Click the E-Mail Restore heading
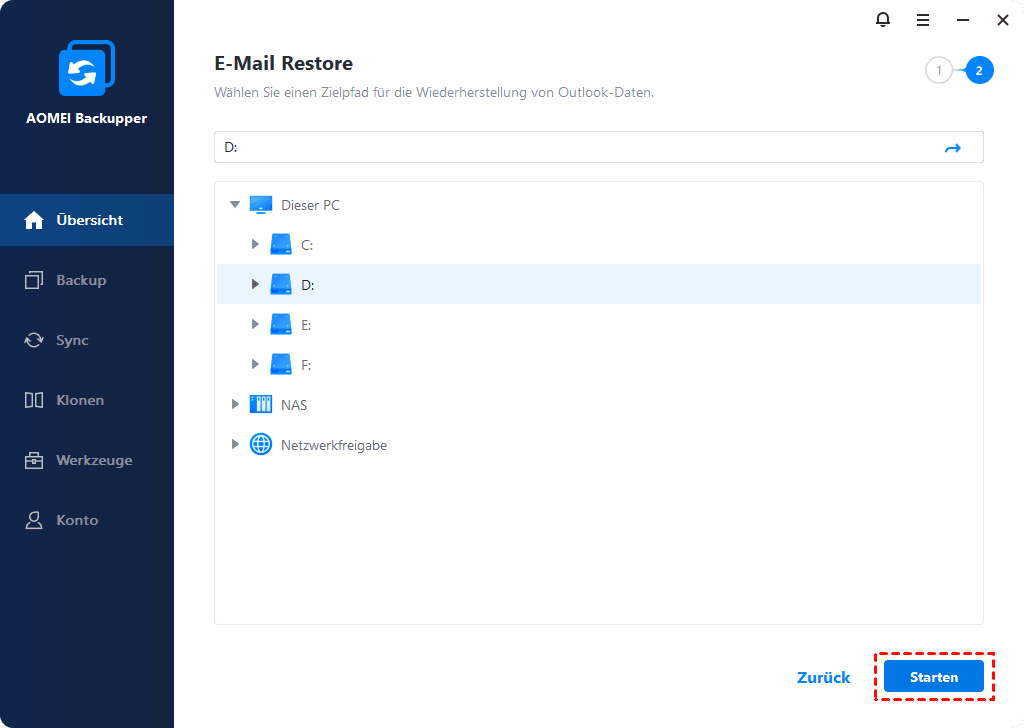Screen dimensions: 1024x728 point(283,63)
